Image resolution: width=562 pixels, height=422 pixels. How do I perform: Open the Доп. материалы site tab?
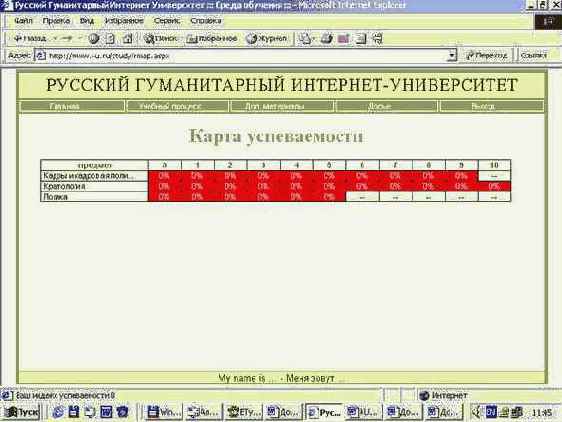(x=282, y=106)
